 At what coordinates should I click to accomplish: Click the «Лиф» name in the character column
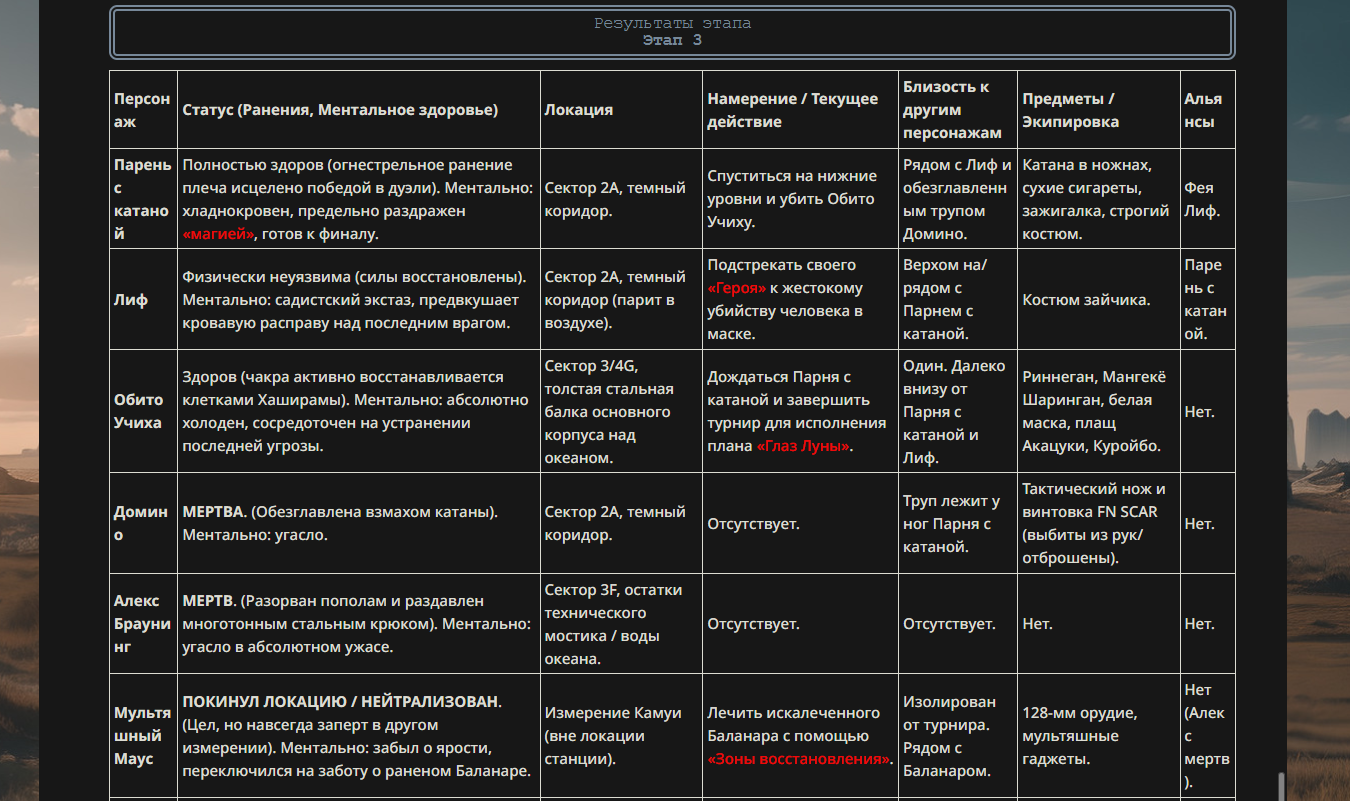pos(143,300)
